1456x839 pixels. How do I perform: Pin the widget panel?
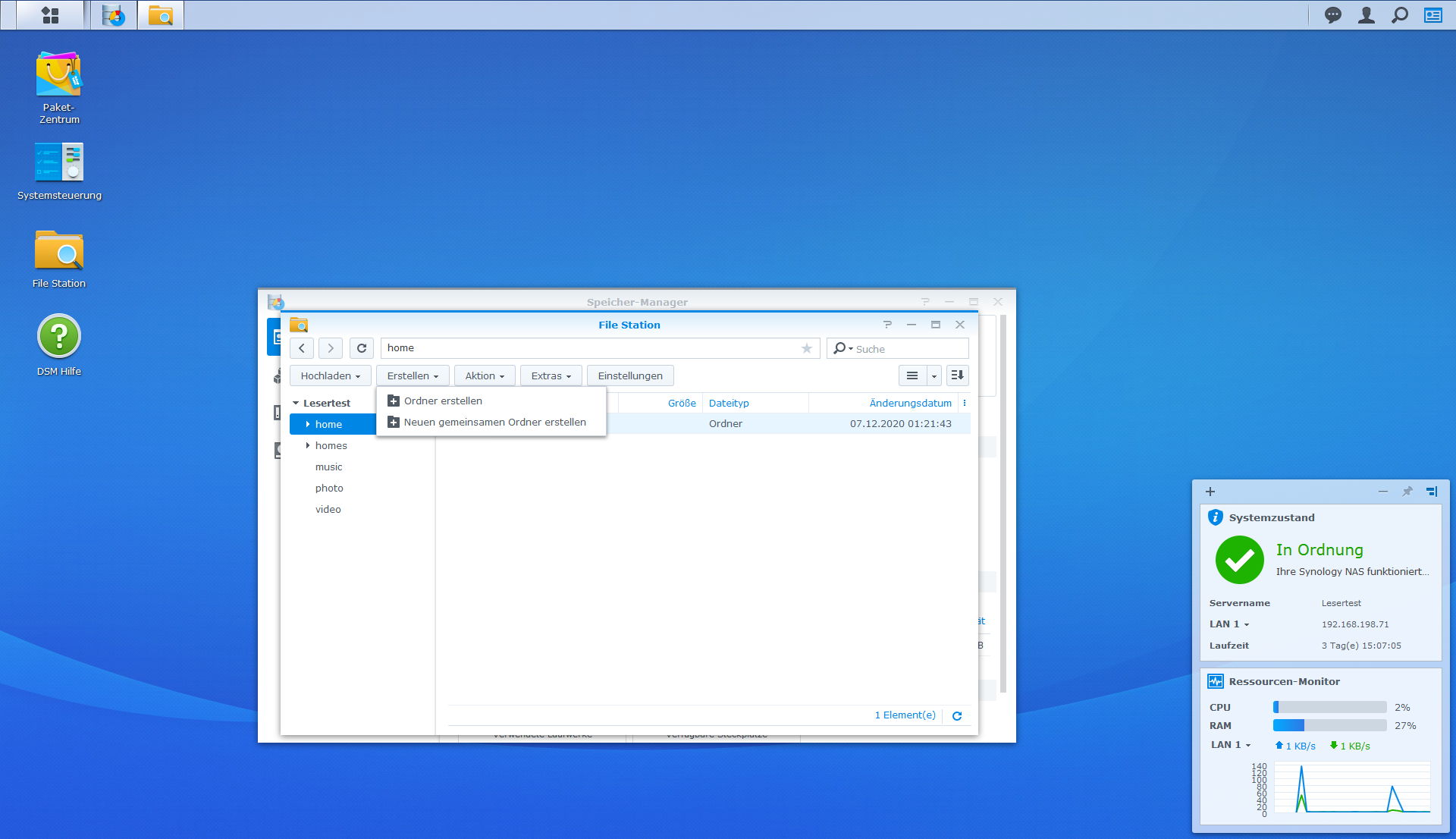[1407, 492]
